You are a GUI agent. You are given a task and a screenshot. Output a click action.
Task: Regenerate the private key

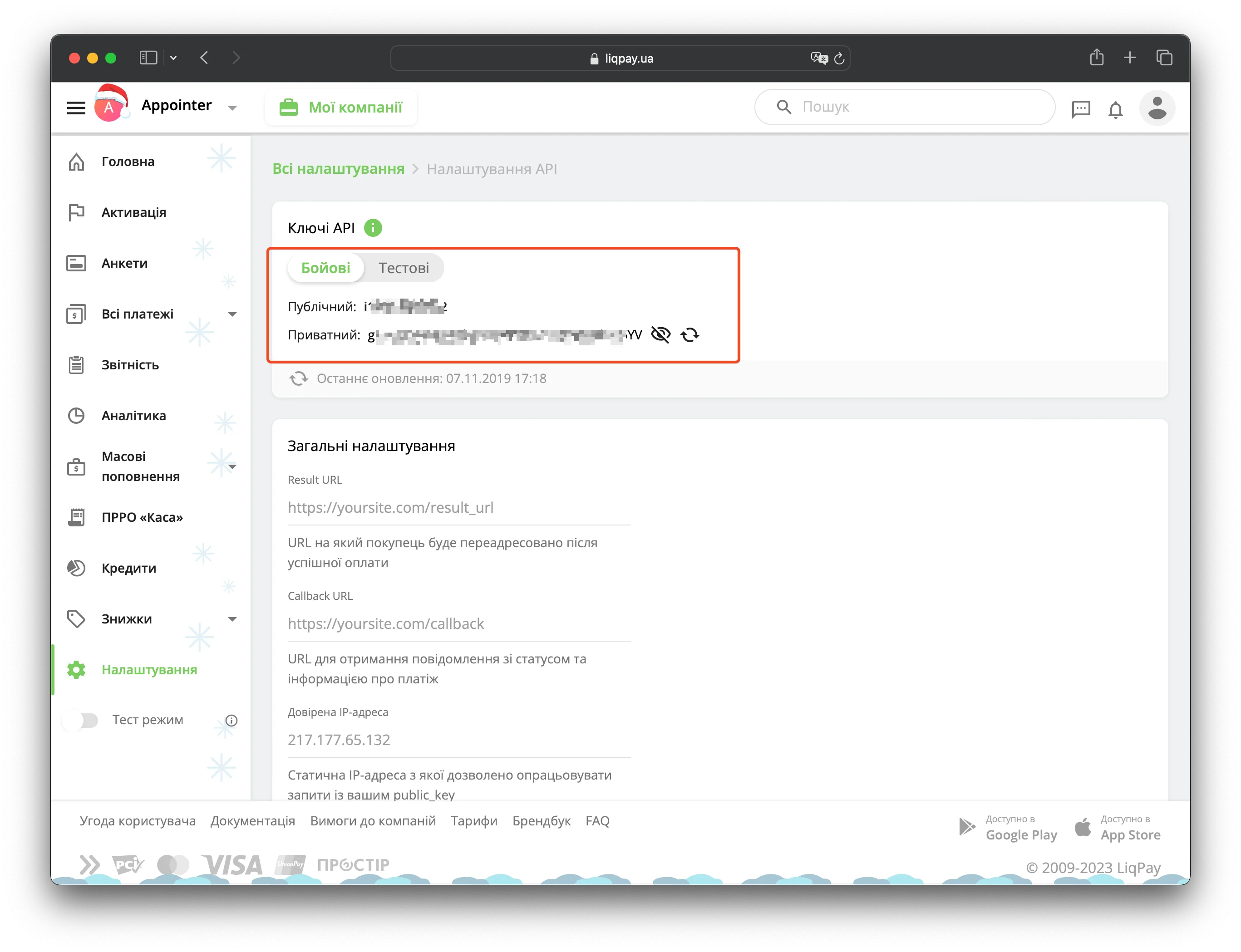tap(690, 335)
